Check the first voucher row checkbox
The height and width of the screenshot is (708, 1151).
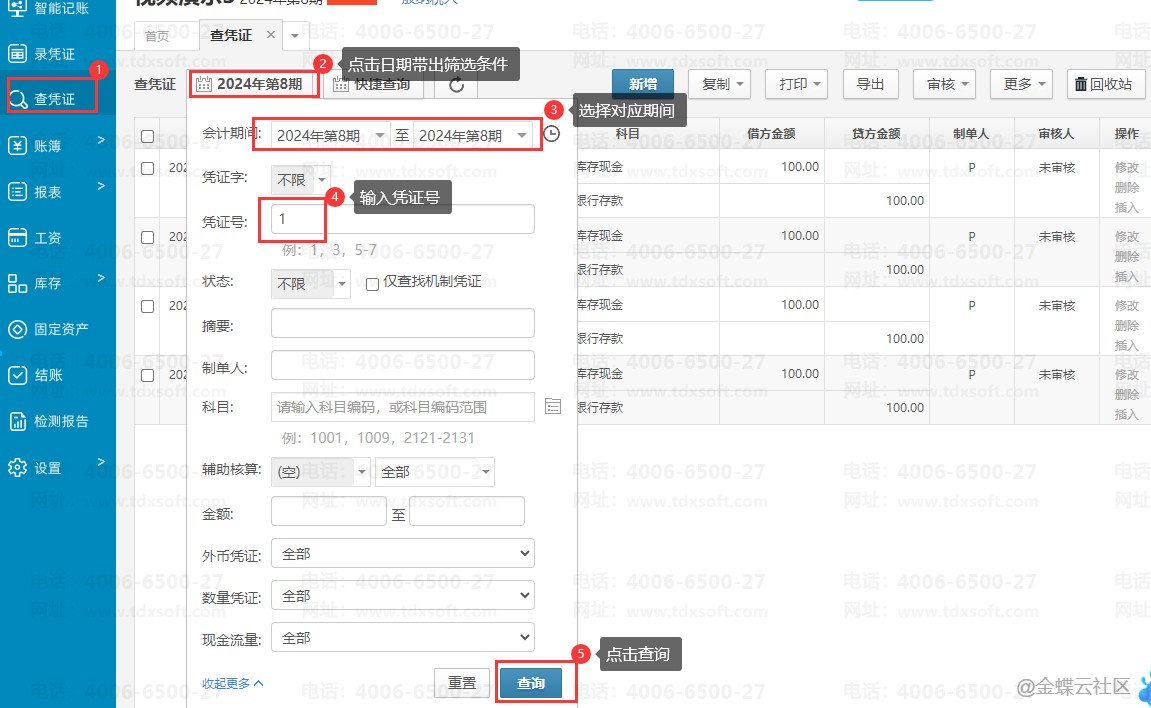(148, 168)
